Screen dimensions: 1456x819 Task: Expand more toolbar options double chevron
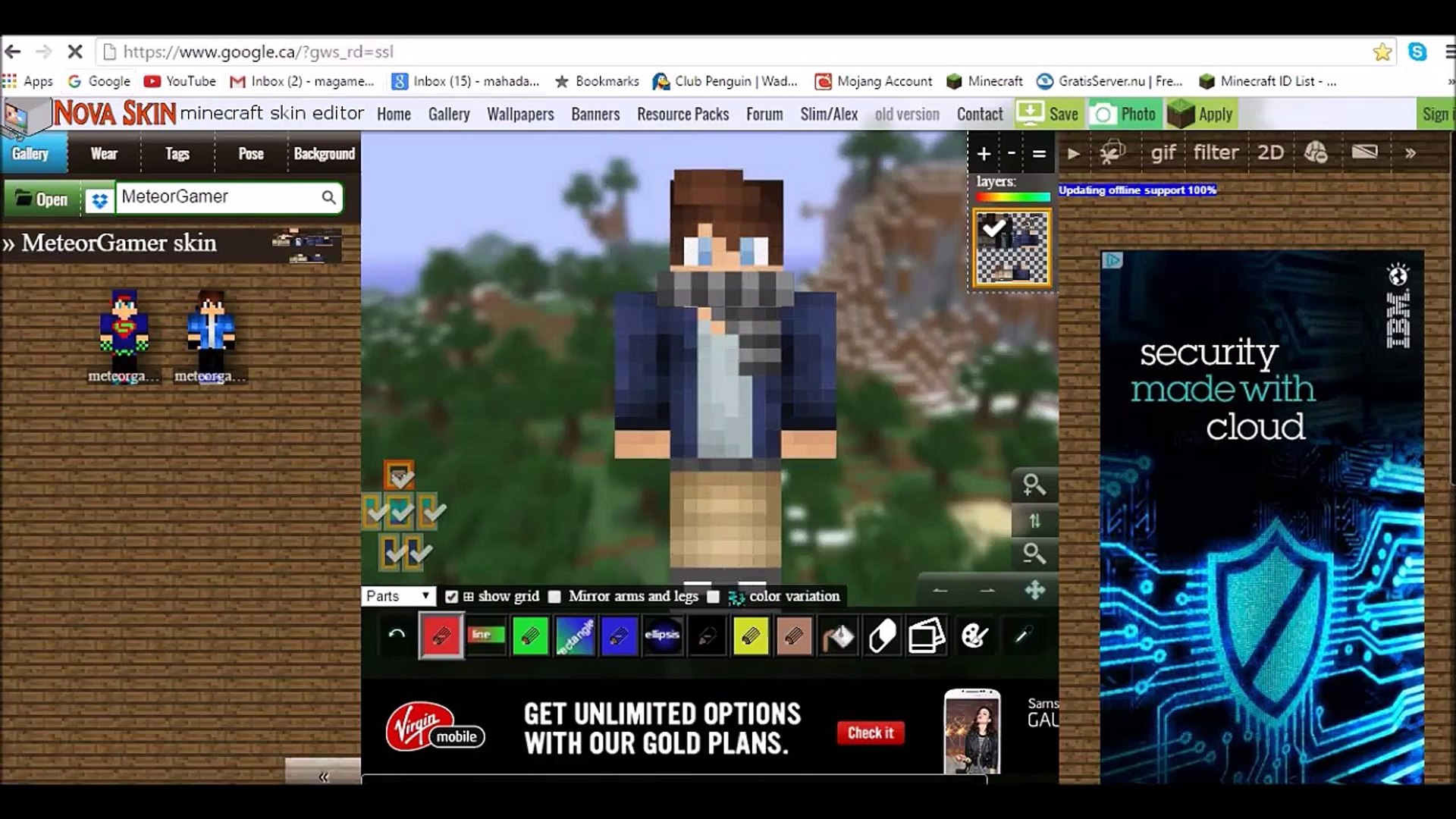(x=1410, y=153)
